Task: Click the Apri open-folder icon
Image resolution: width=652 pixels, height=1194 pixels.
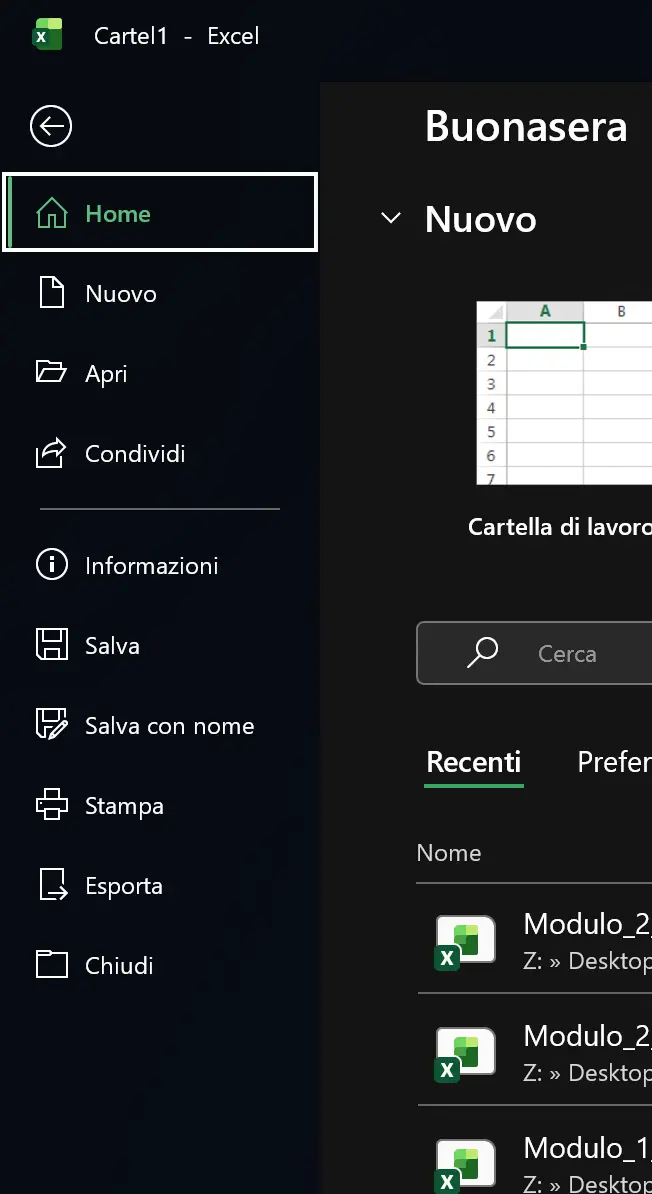Action: [51, 373]
